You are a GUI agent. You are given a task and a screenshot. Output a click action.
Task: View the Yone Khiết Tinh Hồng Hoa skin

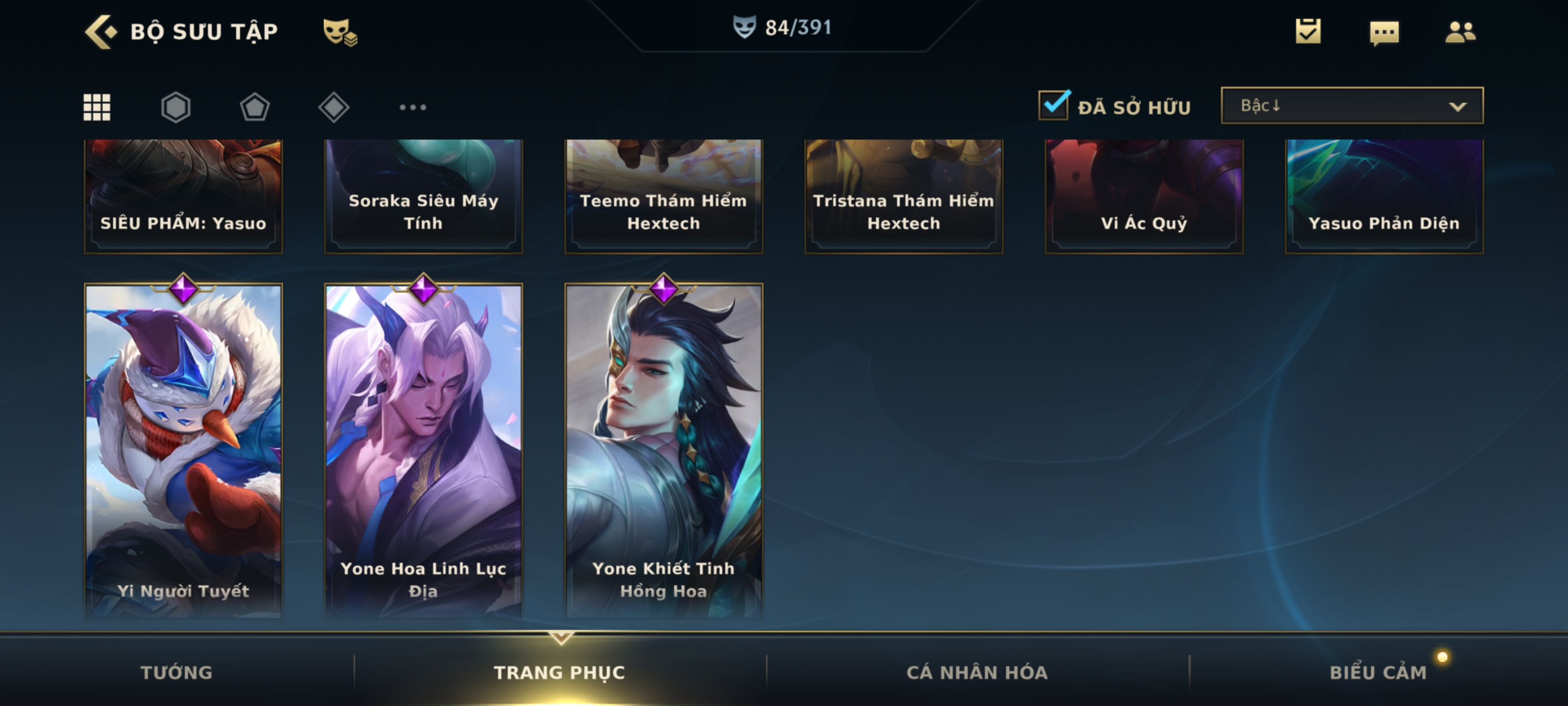click(663, 451)
